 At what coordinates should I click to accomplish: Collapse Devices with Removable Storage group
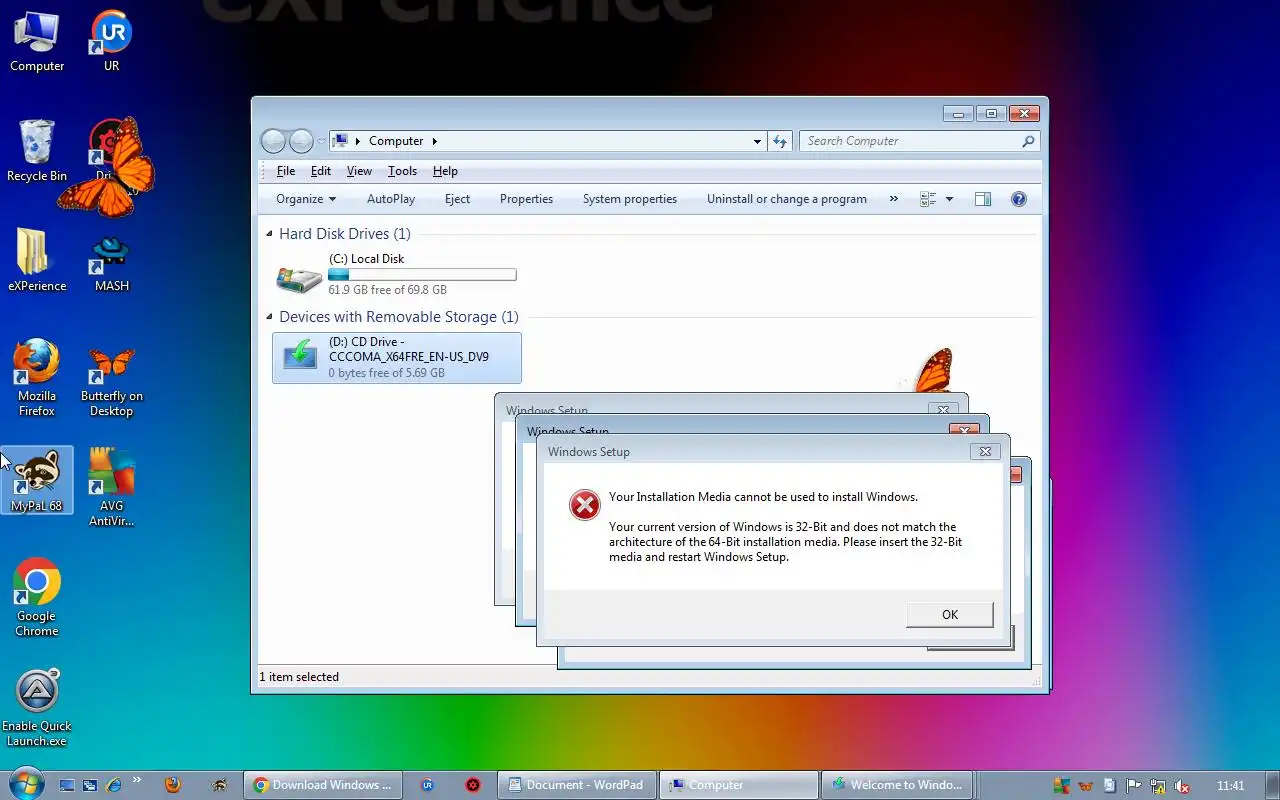pos(269,317)
